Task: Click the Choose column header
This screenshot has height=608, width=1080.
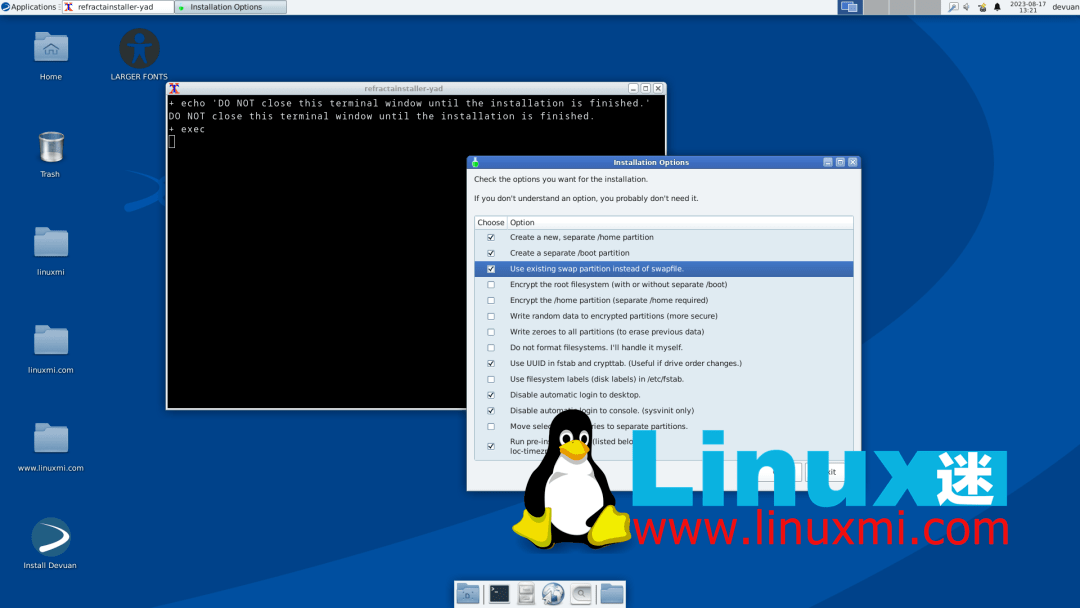Action: pyautogui.click(x=490, y=222)
